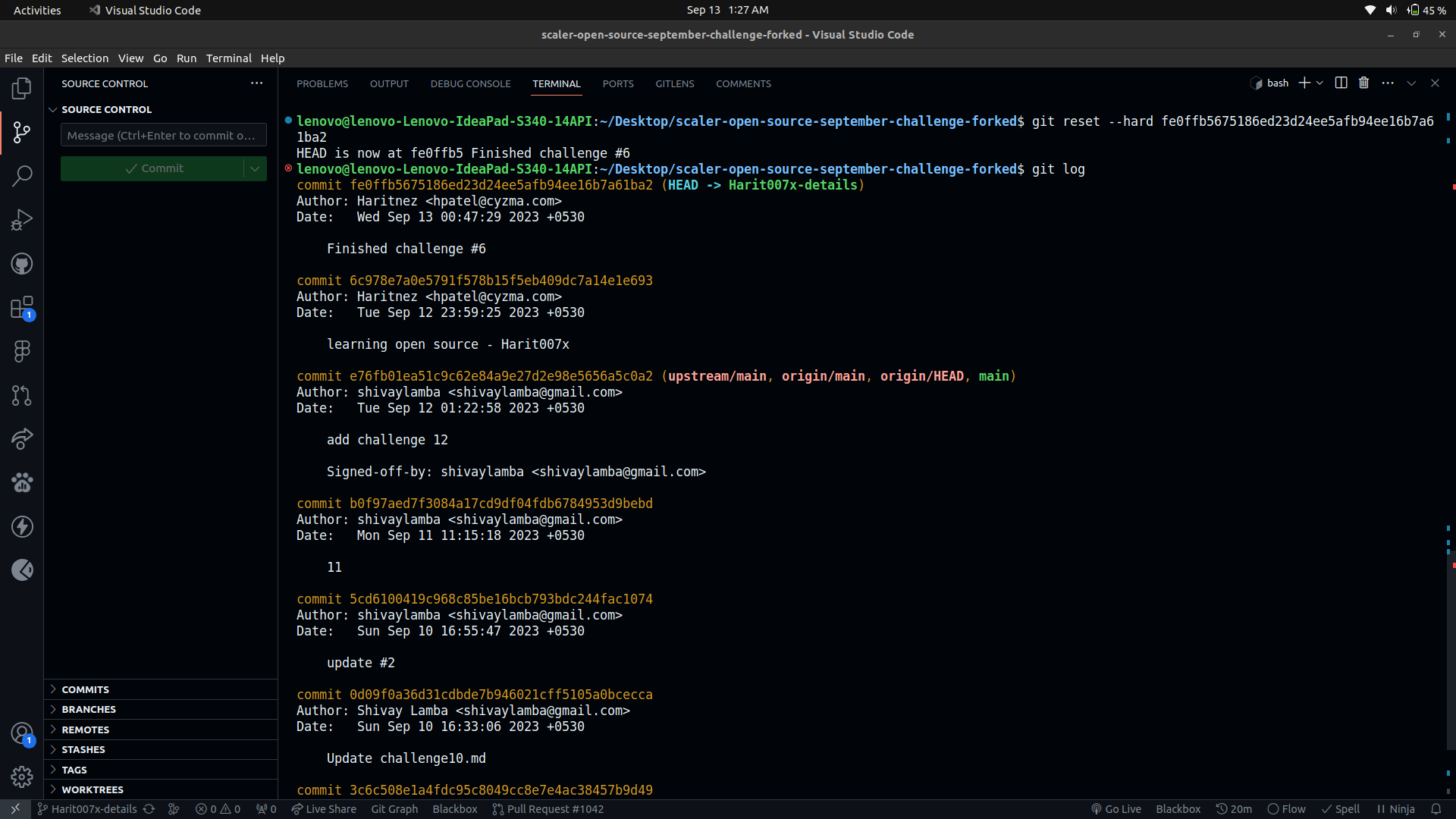Open Pull Request #1042
The height and width of the screenshot is (819, 1456).
tap(548, 809)
